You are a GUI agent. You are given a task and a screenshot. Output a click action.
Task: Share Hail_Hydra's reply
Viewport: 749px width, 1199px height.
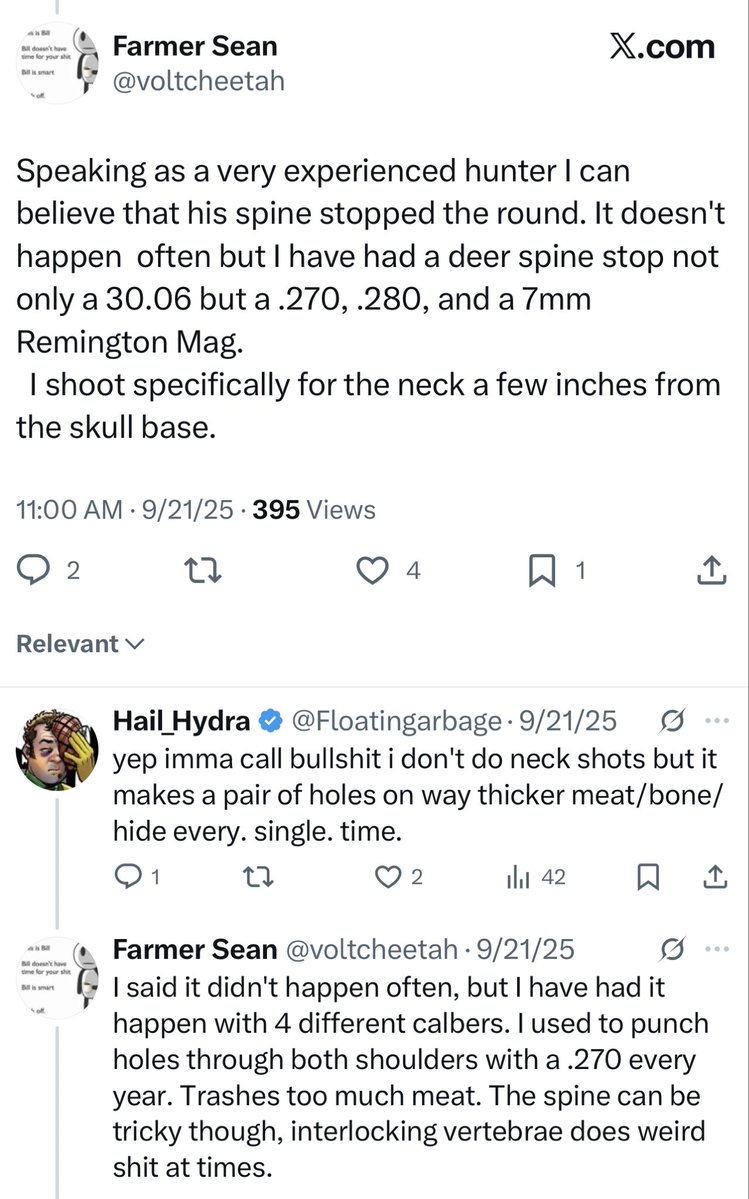[x=715, y=877]
